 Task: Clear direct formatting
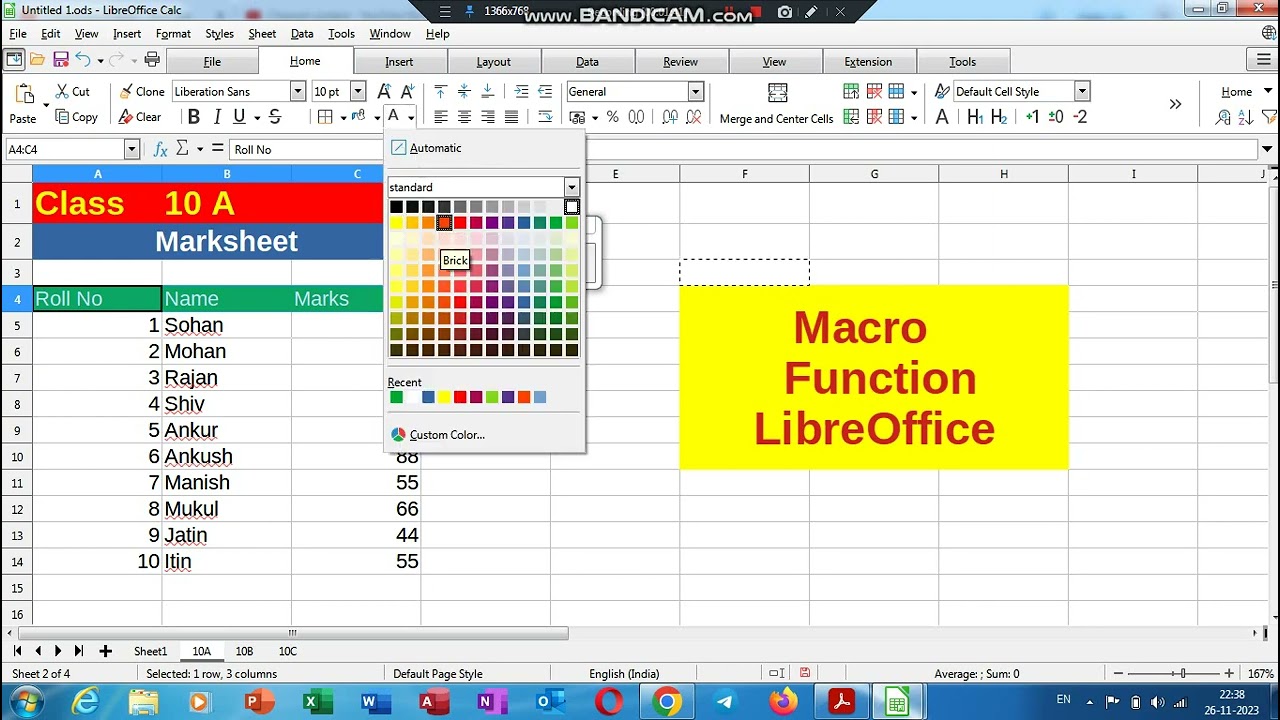pos(140,117)
